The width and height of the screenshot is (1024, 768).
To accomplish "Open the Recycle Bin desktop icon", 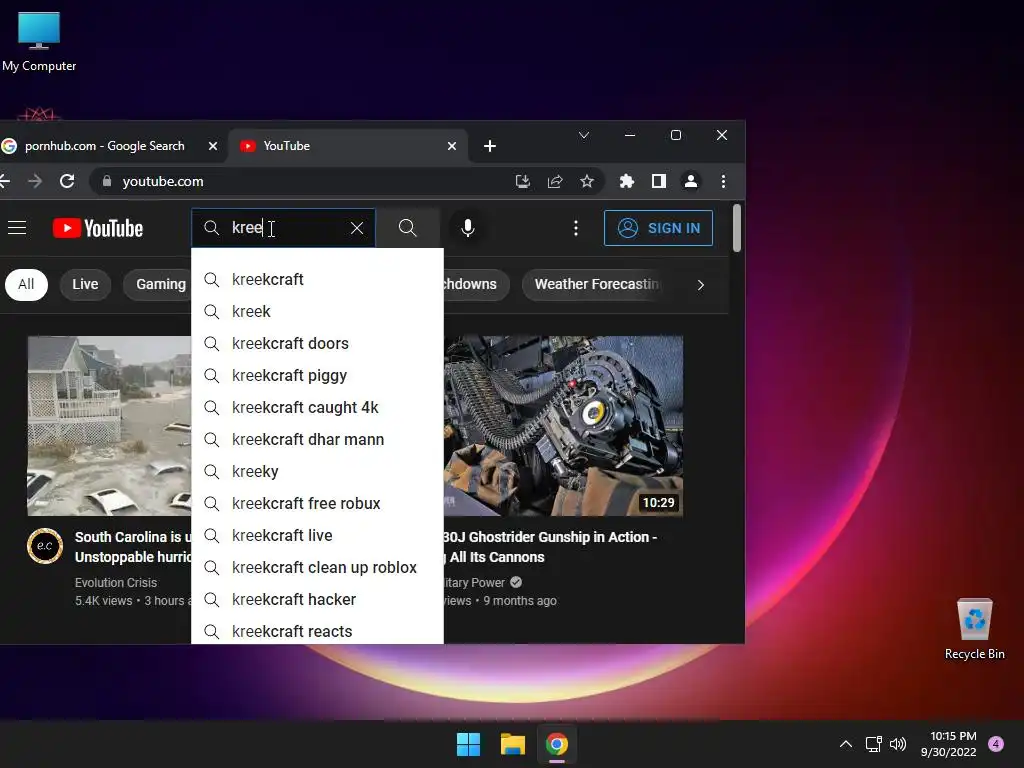I will click(974, 629).
